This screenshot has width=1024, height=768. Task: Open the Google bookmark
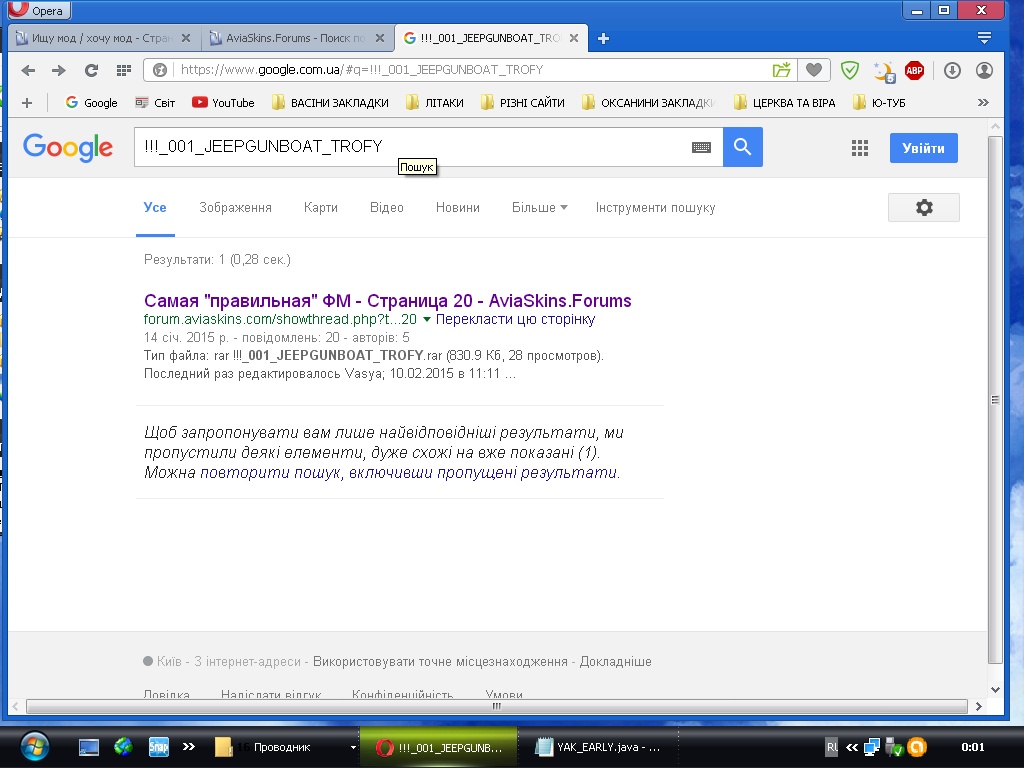coord(91,103)
